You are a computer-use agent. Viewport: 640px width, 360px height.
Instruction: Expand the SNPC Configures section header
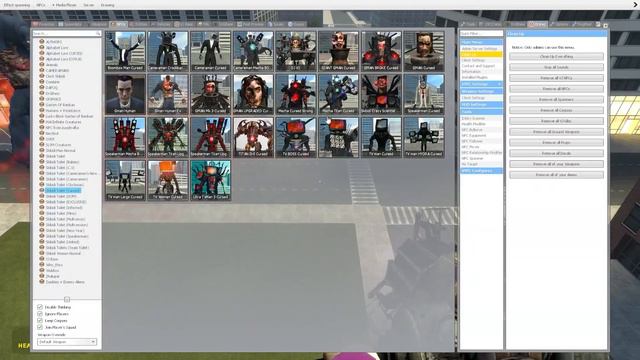point(481,171)
